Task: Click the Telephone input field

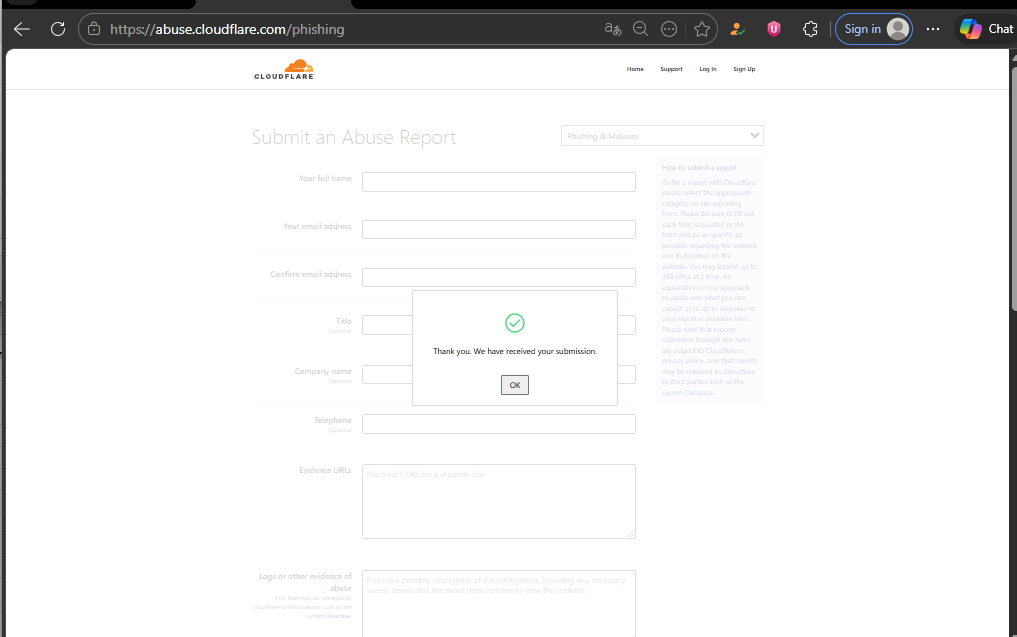Action: [499, 424]
